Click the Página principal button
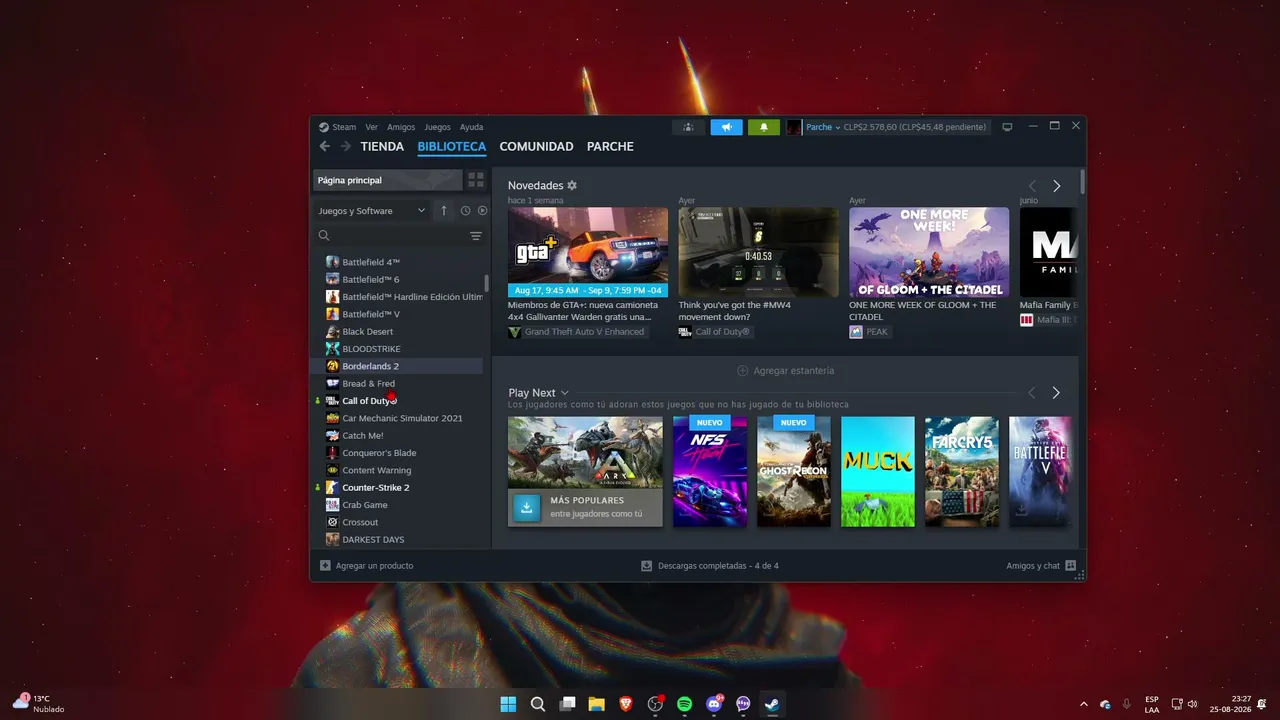 pyautogui.click(x=388, y=180)
